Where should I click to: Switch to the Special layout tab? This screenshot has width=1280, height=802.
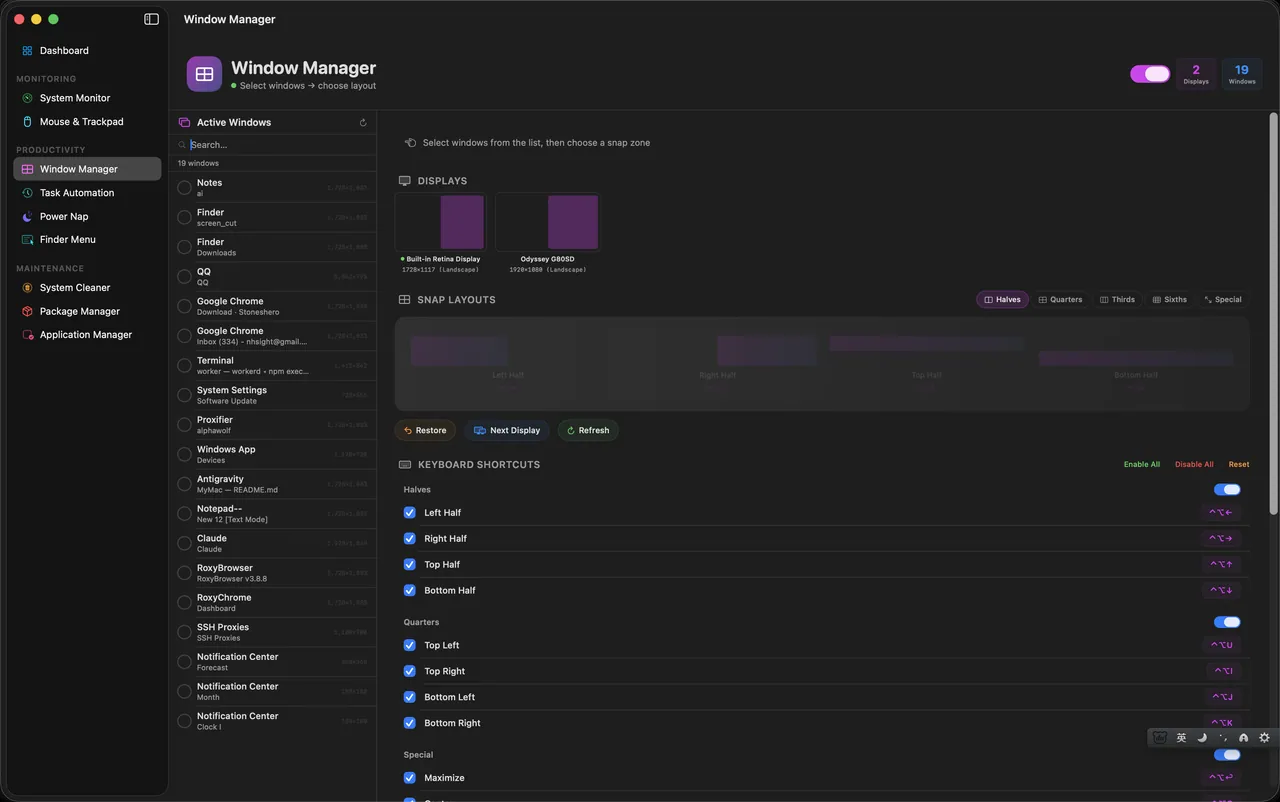pos(1222,300)
